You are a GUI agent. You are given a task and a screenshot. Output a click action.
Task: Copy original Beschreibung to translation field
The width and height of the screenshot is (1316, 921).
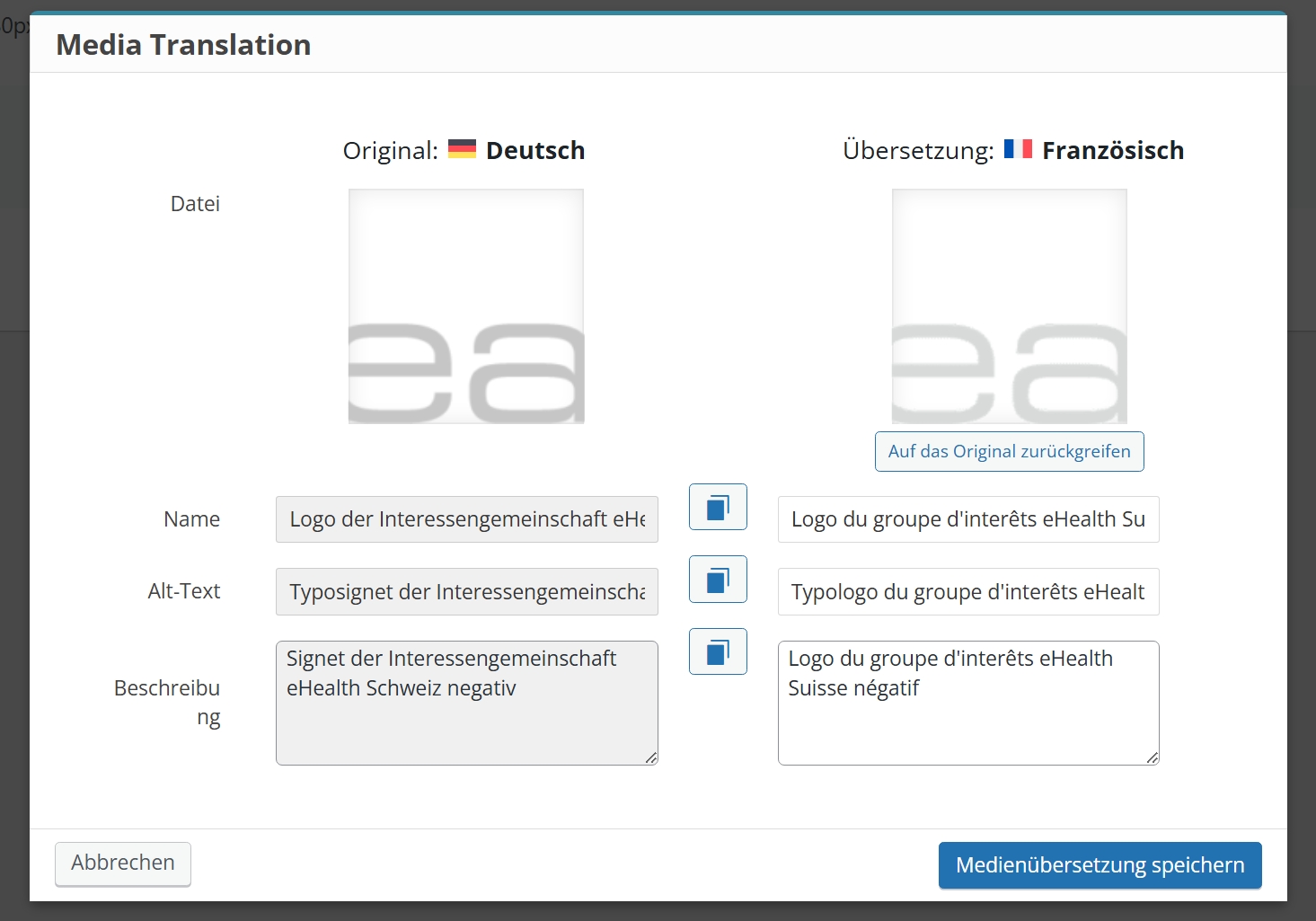(718, 651)
